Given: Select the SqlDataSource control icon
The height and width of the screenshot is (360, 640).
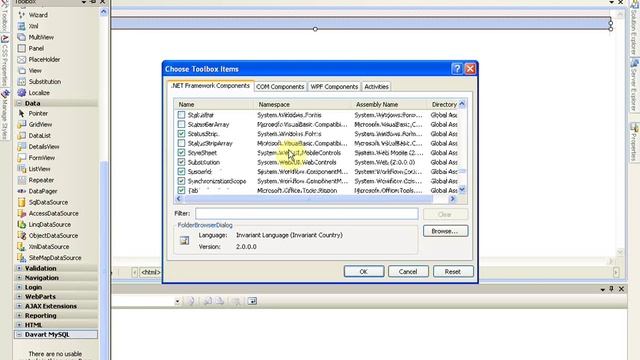Looking at the screenshot, I should tap(22, 202).
